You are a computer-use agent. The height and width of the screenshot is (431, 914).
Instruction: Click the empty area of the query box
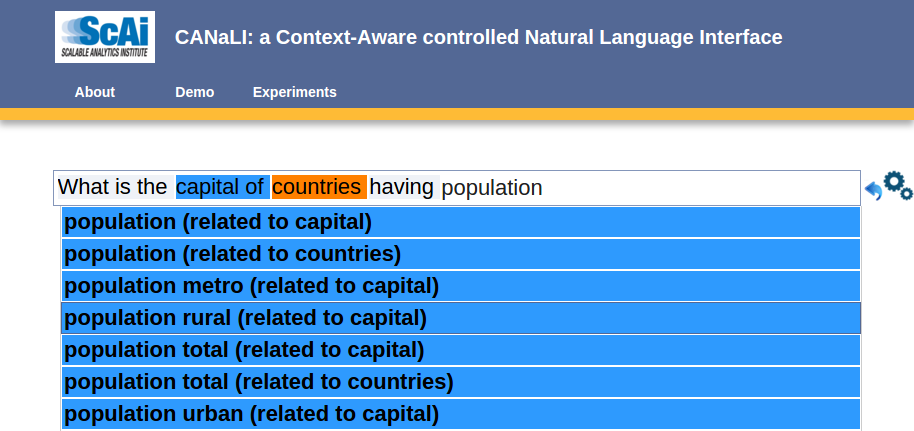[700, 188]
